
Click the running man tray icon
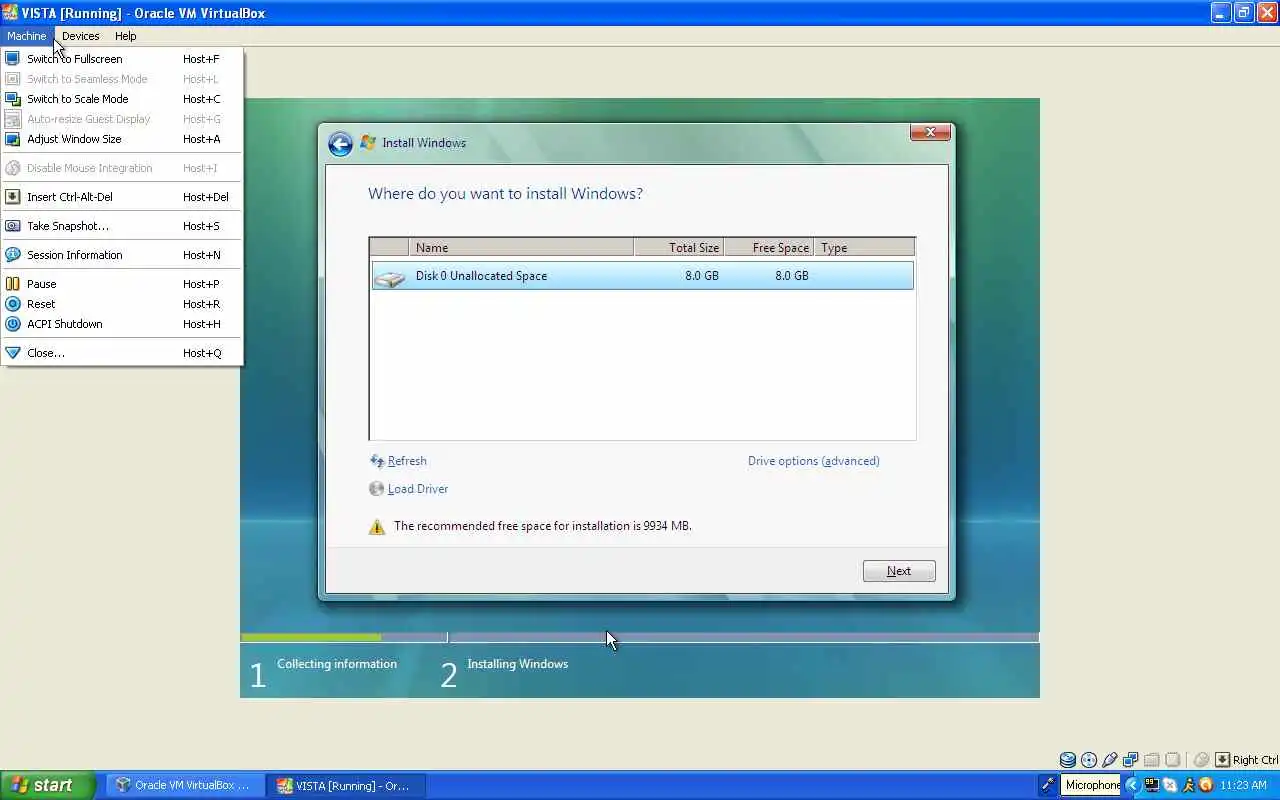(x=1187, y=785)
